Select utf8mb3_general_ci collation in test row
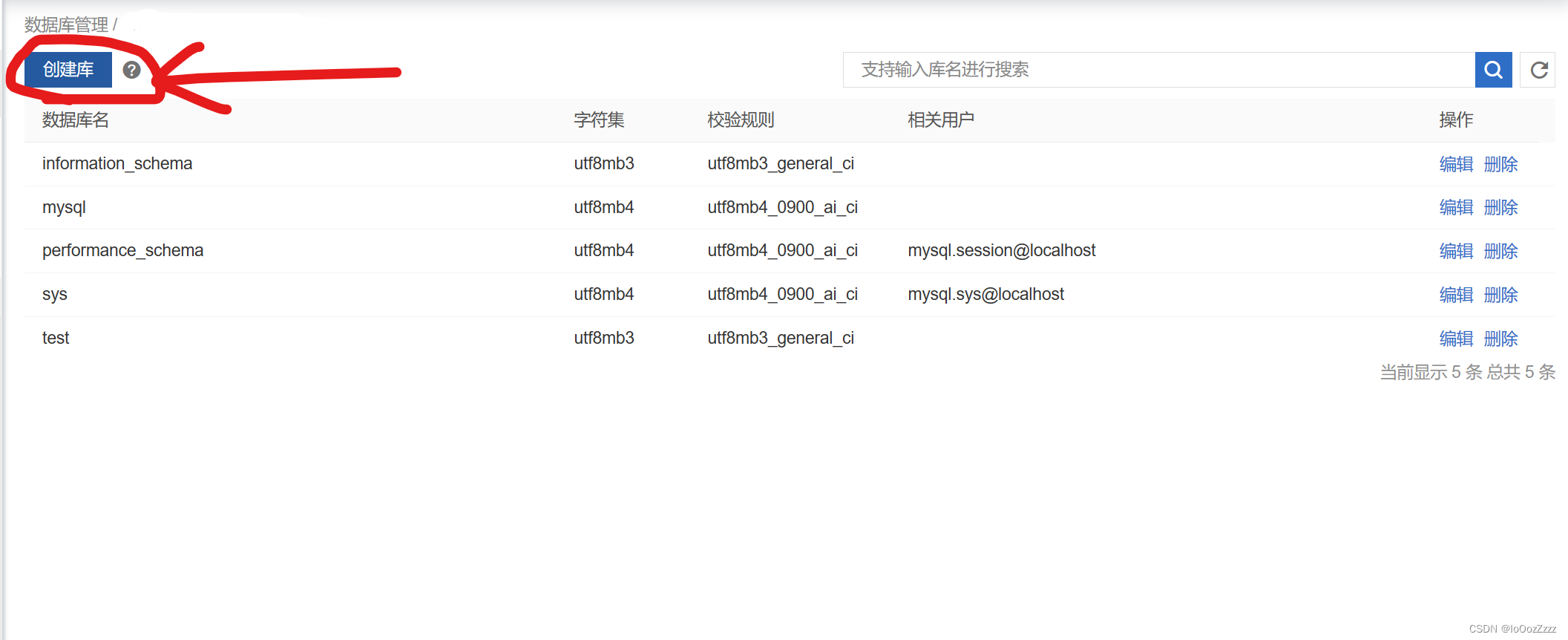 pyautogui.click(x=781, y=338)
